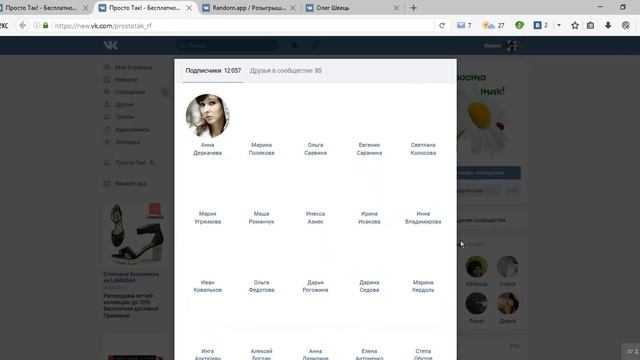640x360 pixels.
Task: Open subscriber Инесса Азиек
Action: 315,218
